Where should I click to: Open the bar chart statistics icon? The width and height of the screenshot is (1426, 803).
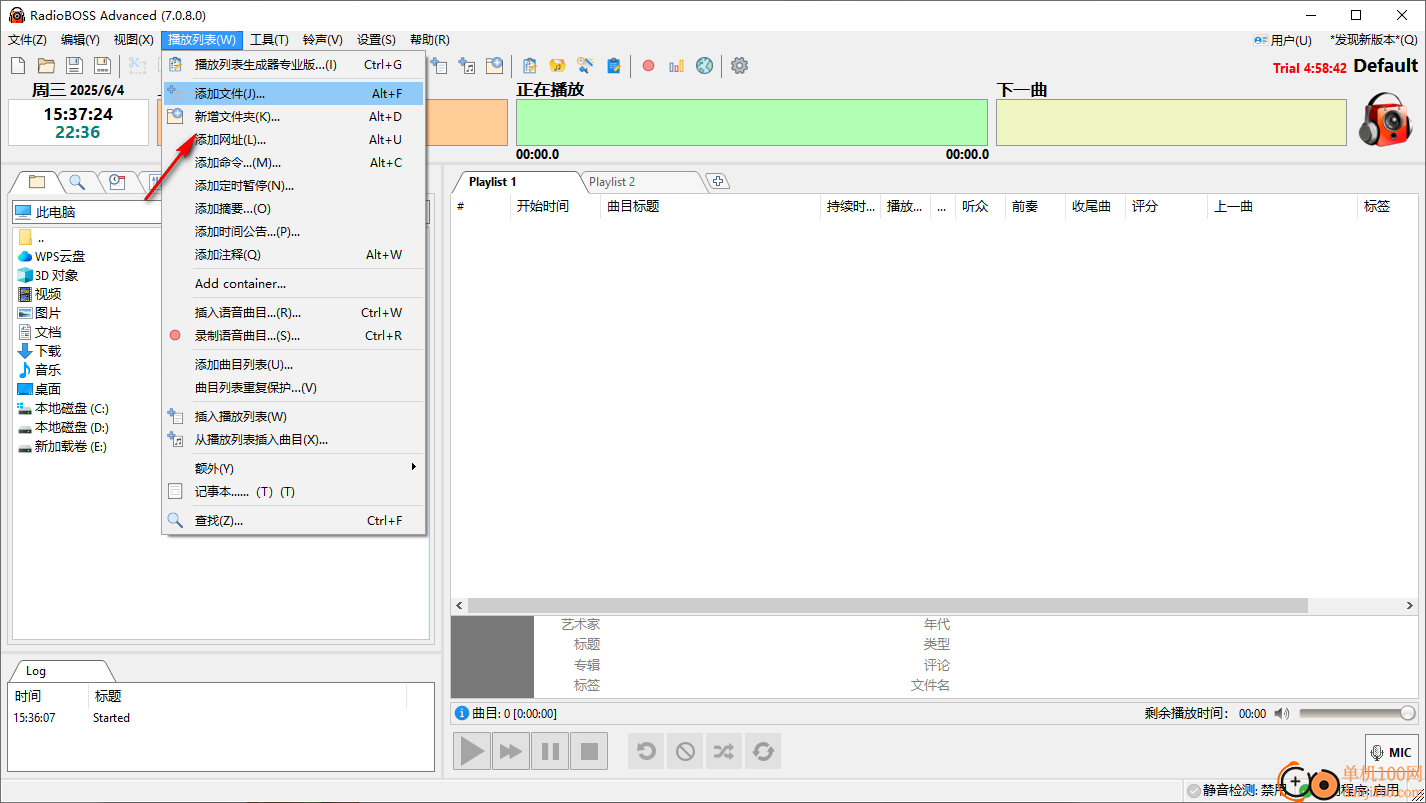point(677,66)
